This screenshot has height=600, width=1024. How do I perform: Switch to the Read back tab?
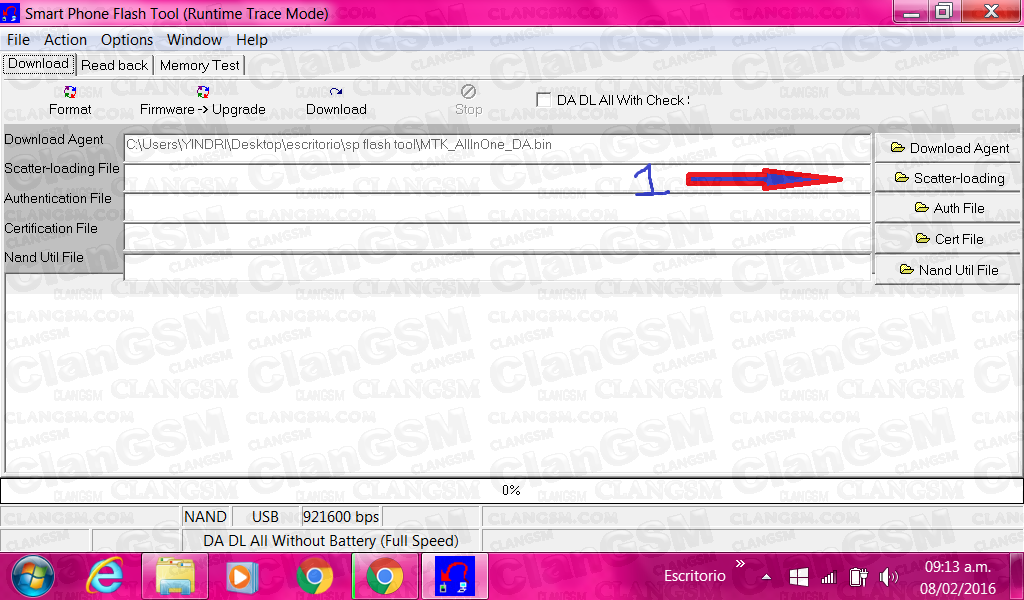tap(114, 65)
